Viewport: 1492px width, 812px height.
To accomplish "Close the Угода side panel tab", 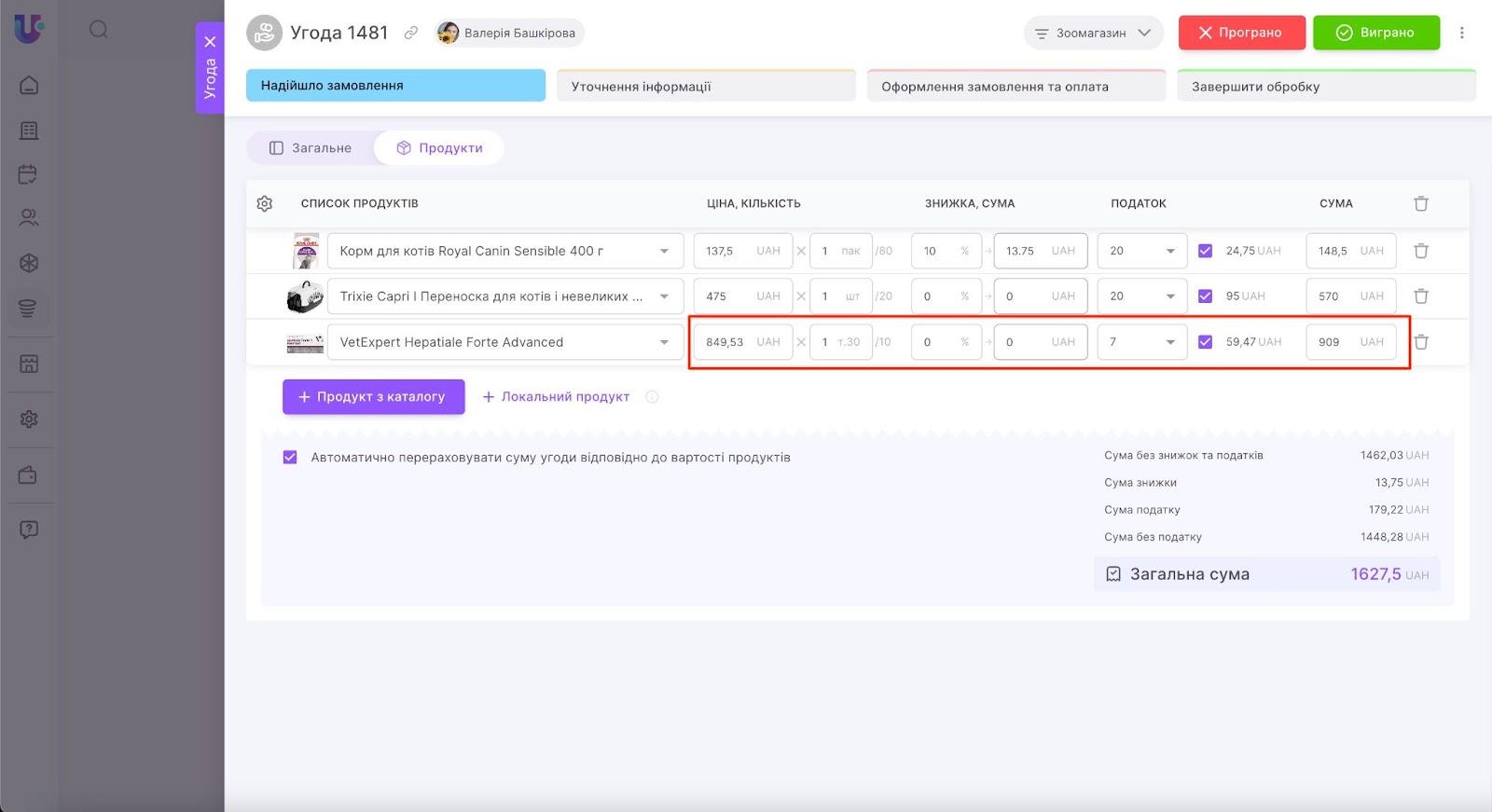I will coord(210,42).
